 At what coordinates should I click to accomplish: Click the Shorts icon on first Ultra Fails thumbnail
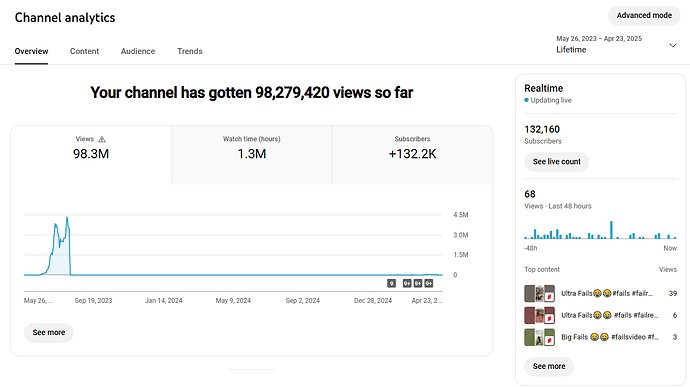(x=549, y=297)
